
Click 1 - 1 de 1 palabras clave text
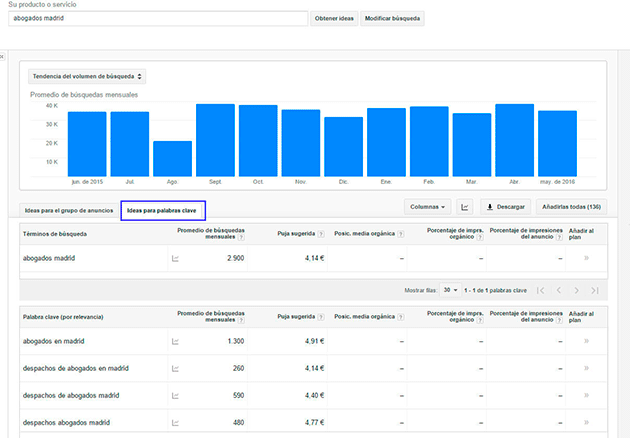pos(495,290)
